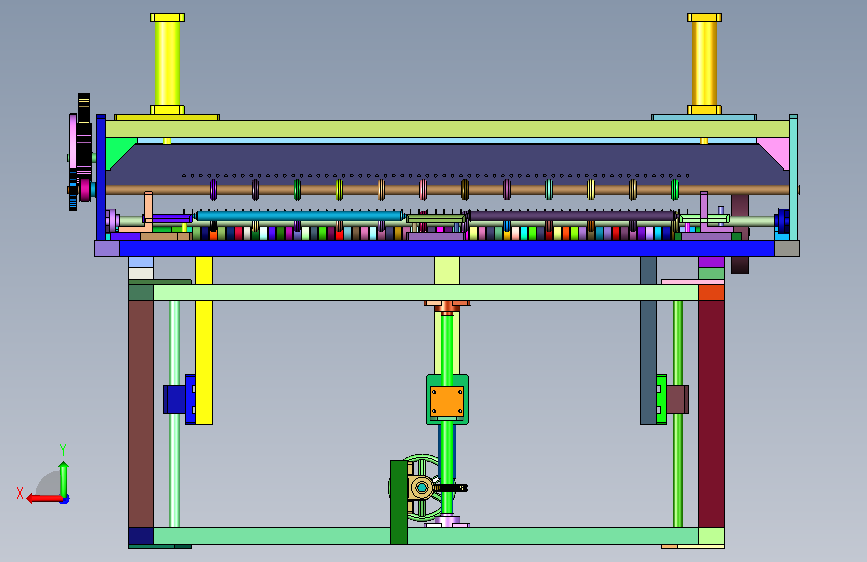Pick the black gear on the left end
This screenshot has width=867, height=562.
[x=83, y=149]
